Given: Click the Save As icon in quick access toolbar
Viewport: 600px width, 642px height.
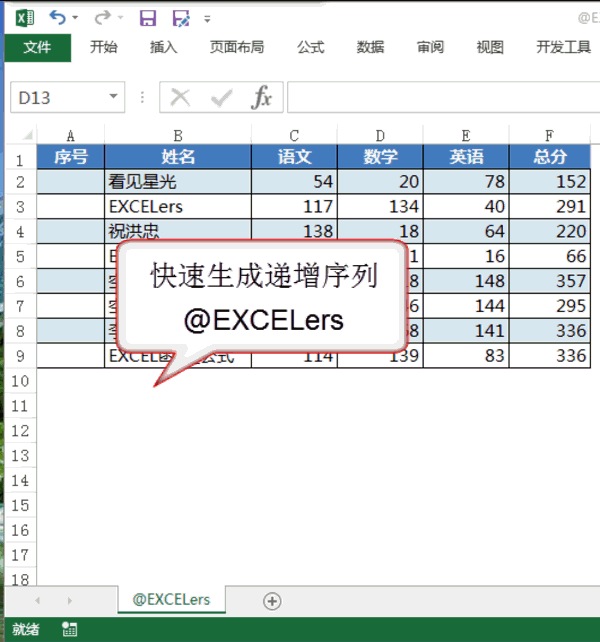Looking at the screenshot, I should (x=180, y=18).
